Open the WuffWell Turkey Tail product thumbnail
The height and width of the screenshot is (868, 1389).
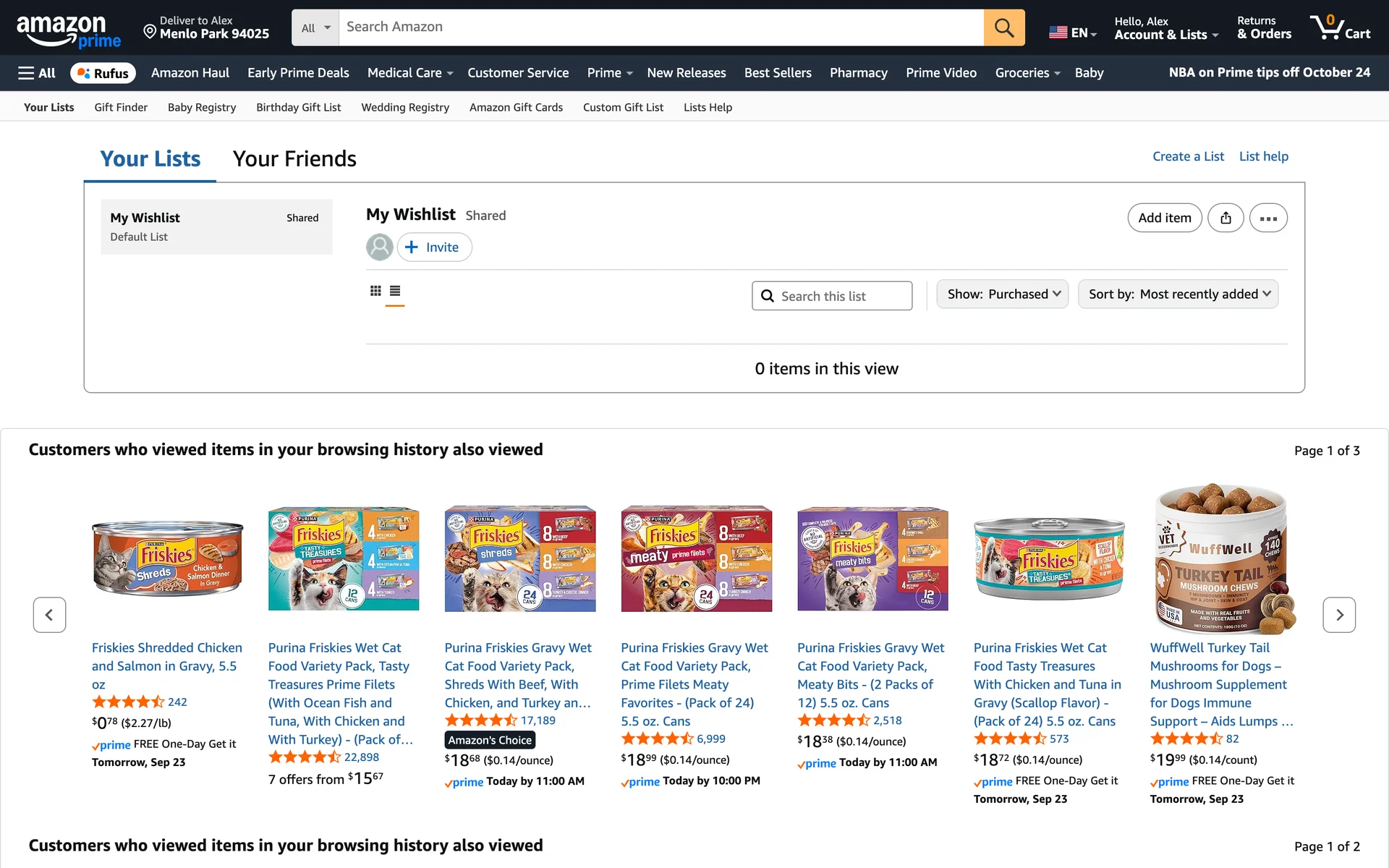pos(1223,558)
